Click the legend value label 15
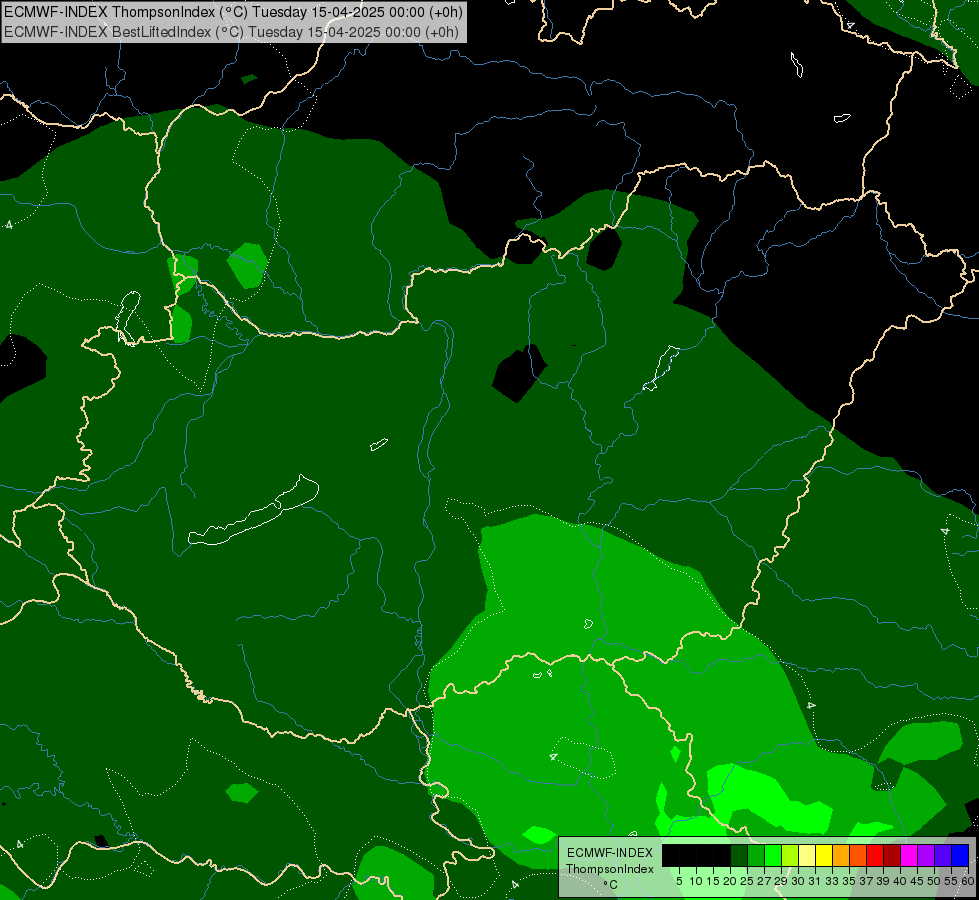The height and width of the screenshot is (900, 979). point(713,881)
